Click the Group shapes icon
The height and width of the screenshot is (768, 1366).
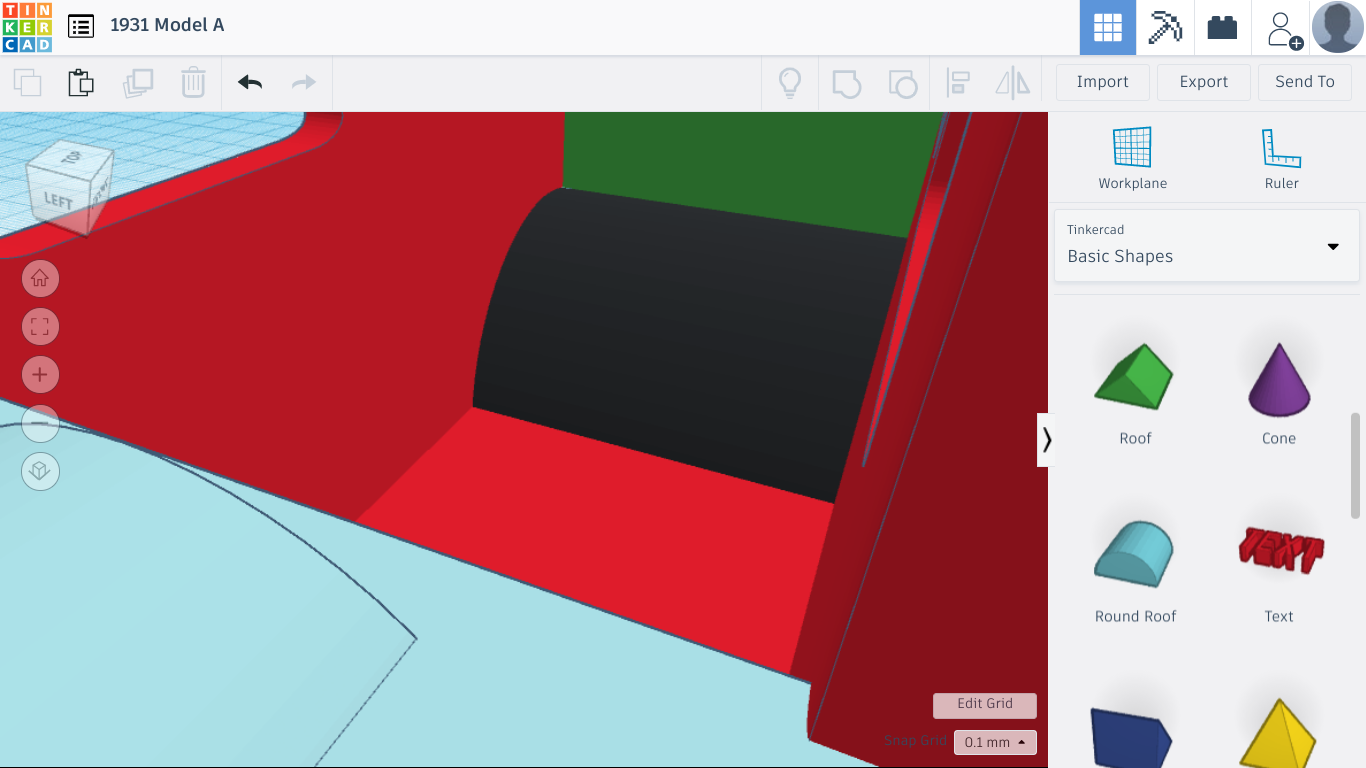pyautogui.click(x=846, y=83)
